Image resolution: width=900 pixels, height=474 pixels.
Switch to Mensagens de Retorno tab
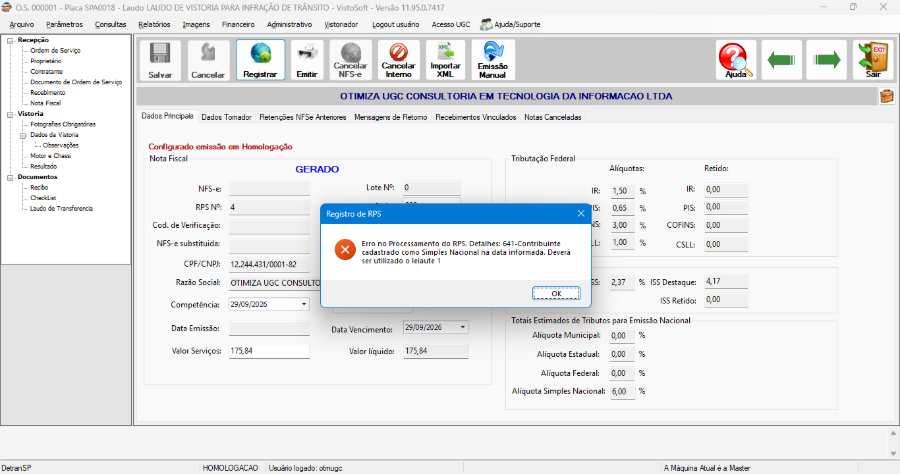(x=391, y=117)
